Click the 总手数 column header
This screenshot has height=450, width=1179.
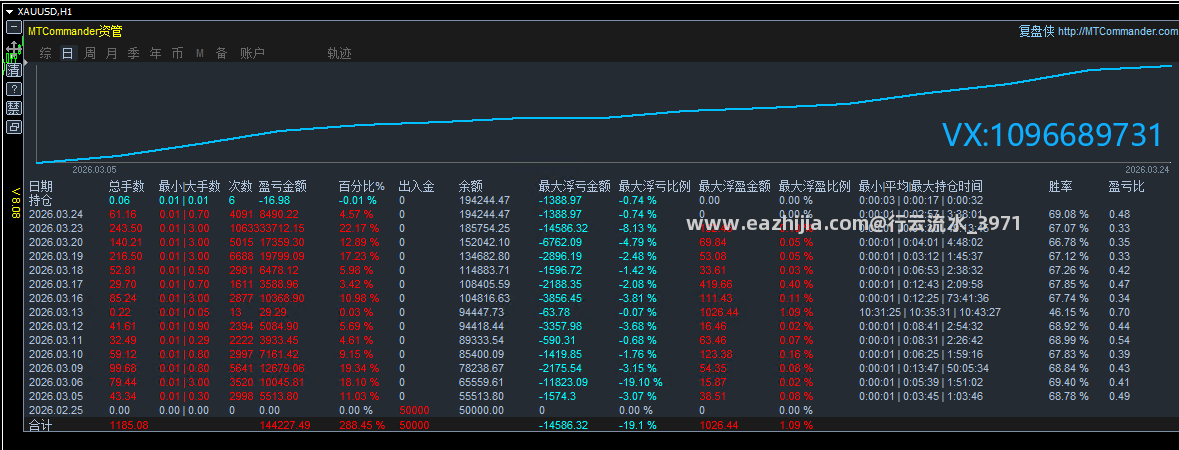127,186
